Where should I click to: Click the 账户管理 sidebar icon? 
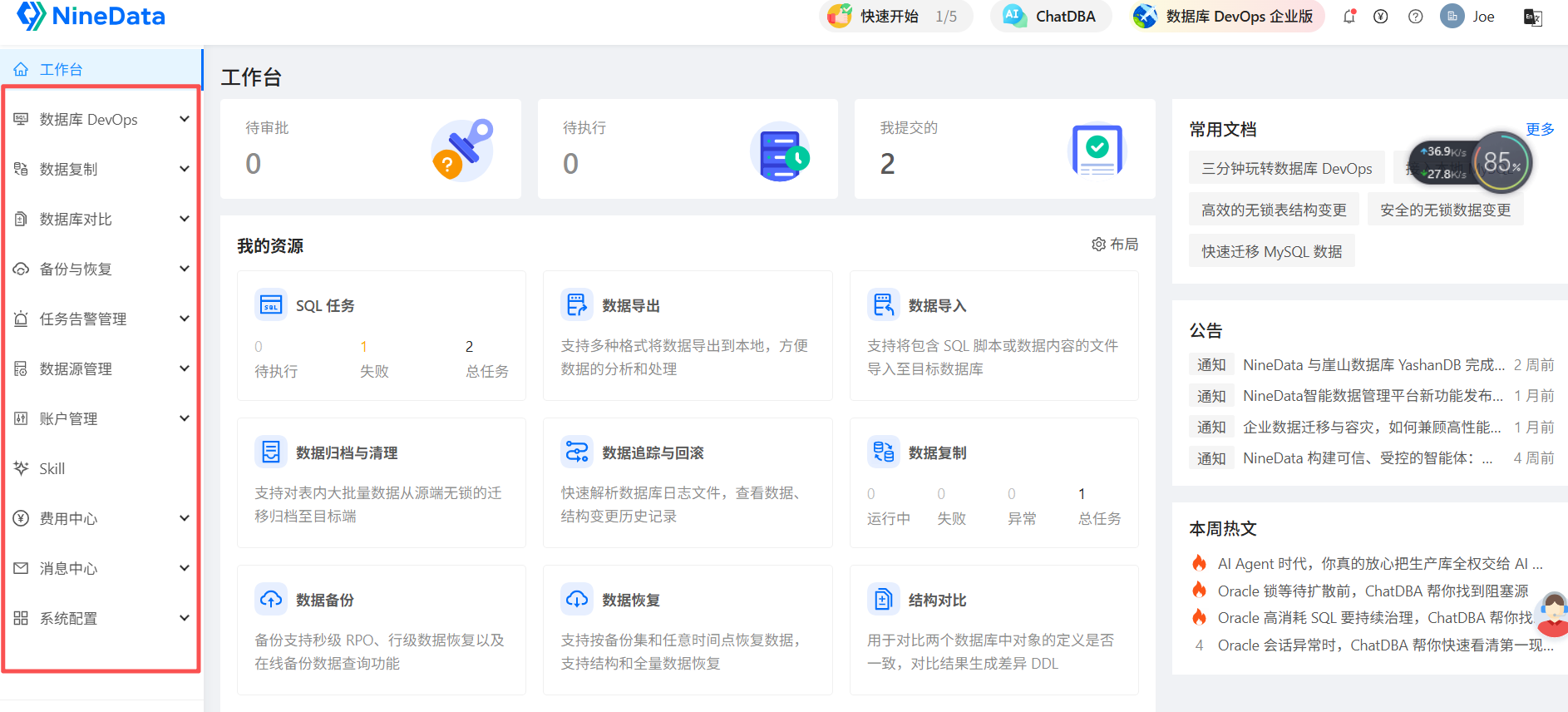[x=21, y=418]
